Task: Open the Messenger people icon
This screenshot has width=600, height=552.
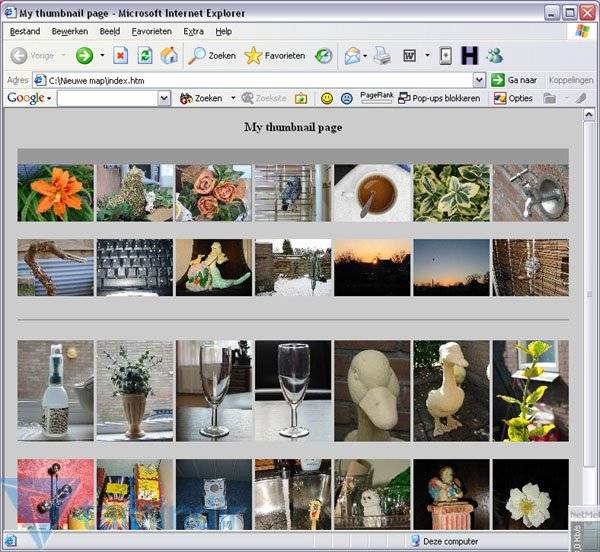Action: 494,56
